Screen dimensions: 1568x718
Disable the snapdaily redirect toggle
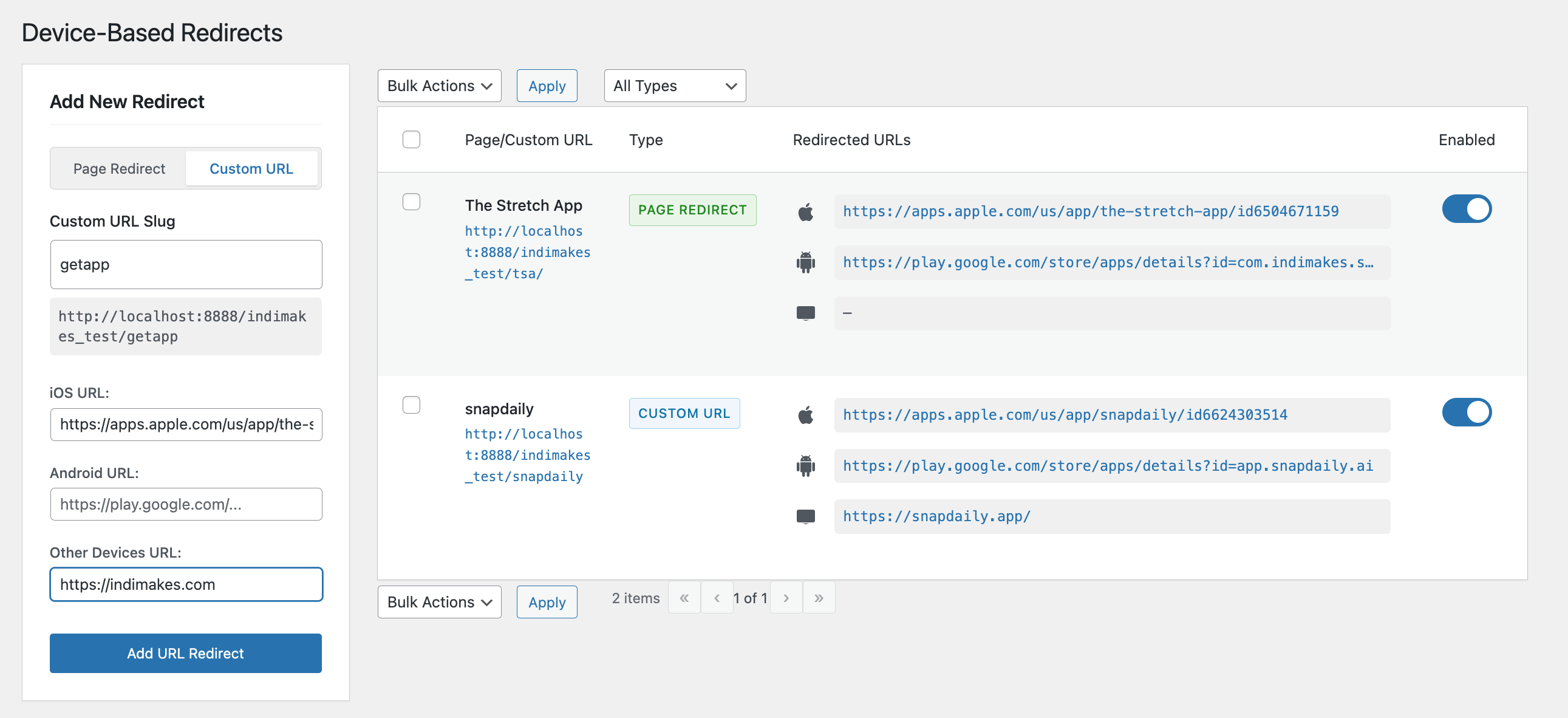coord(1467,412)
